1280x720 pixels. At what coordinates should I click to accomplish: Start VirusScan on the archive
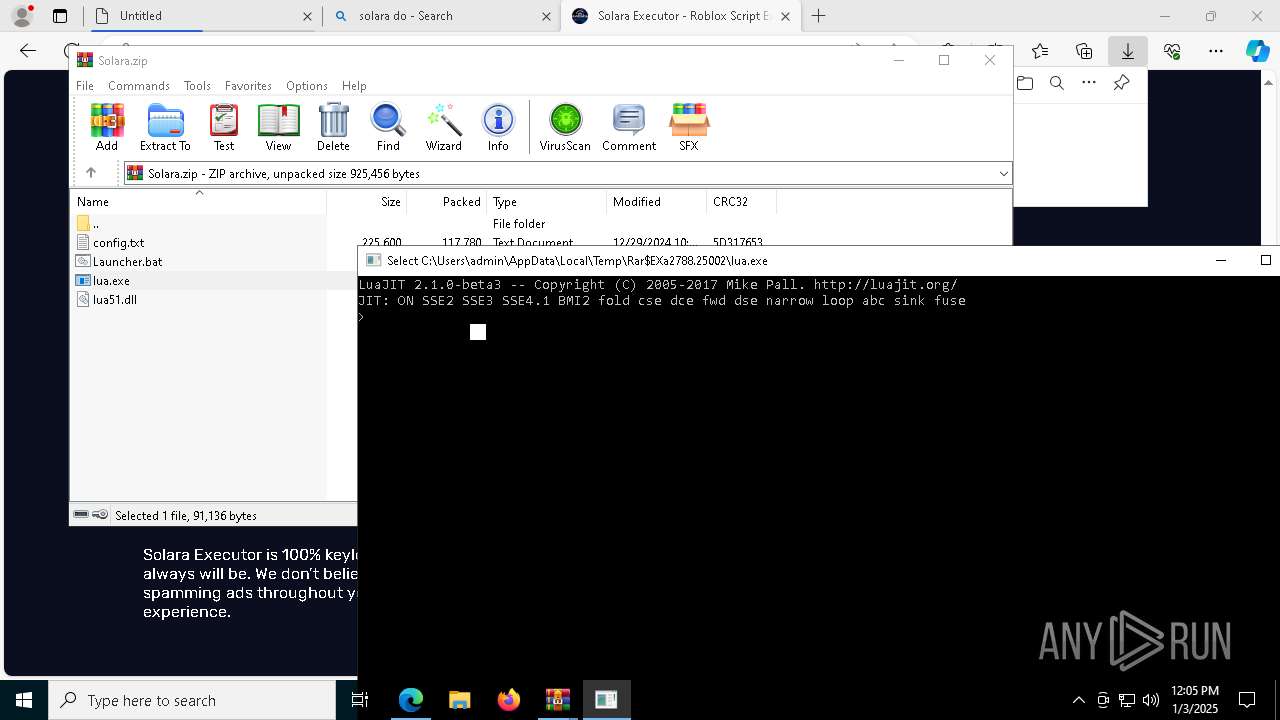point(565,127)
